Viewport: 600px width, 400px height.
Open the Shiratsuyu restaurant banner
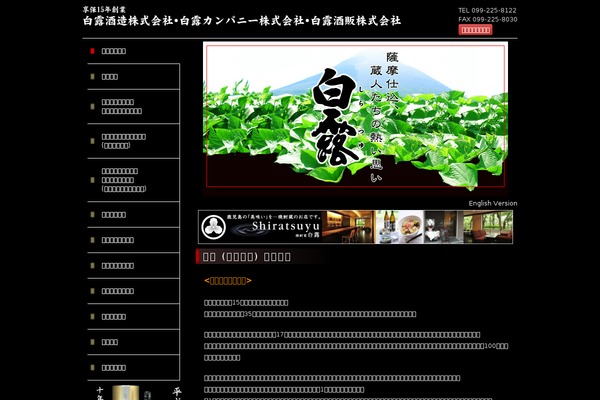tap(355, 227)
